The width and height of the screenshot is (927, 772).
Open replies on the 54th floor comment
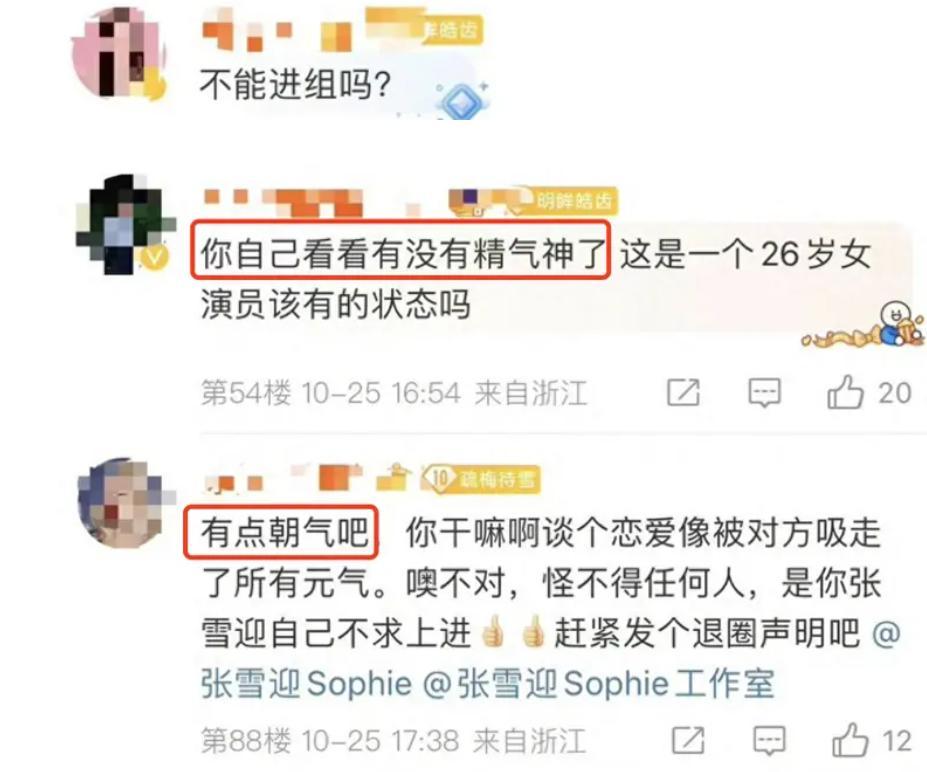tap(764, 393)
